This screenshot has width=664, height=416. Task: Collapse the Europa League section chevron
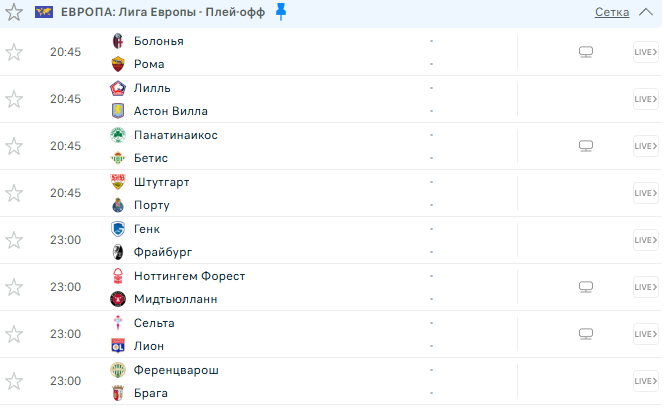pyautogui.click(x=646, y=12)
